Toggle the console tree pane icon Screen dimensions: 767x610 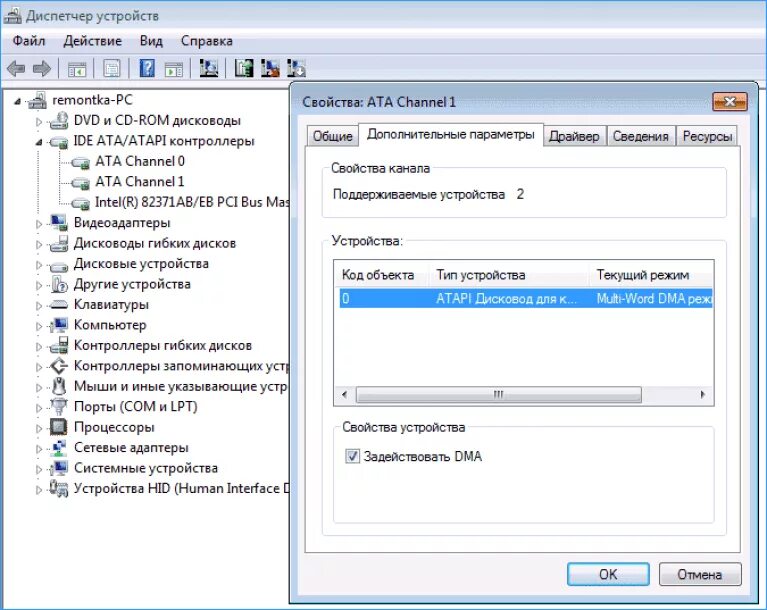pyautogui.click(x=77, y=68)
